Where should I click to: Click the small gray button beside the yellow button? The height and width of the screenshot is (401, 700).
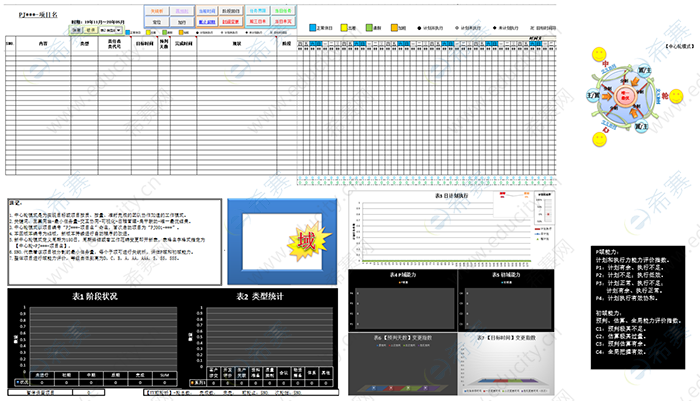coord(76,30)
